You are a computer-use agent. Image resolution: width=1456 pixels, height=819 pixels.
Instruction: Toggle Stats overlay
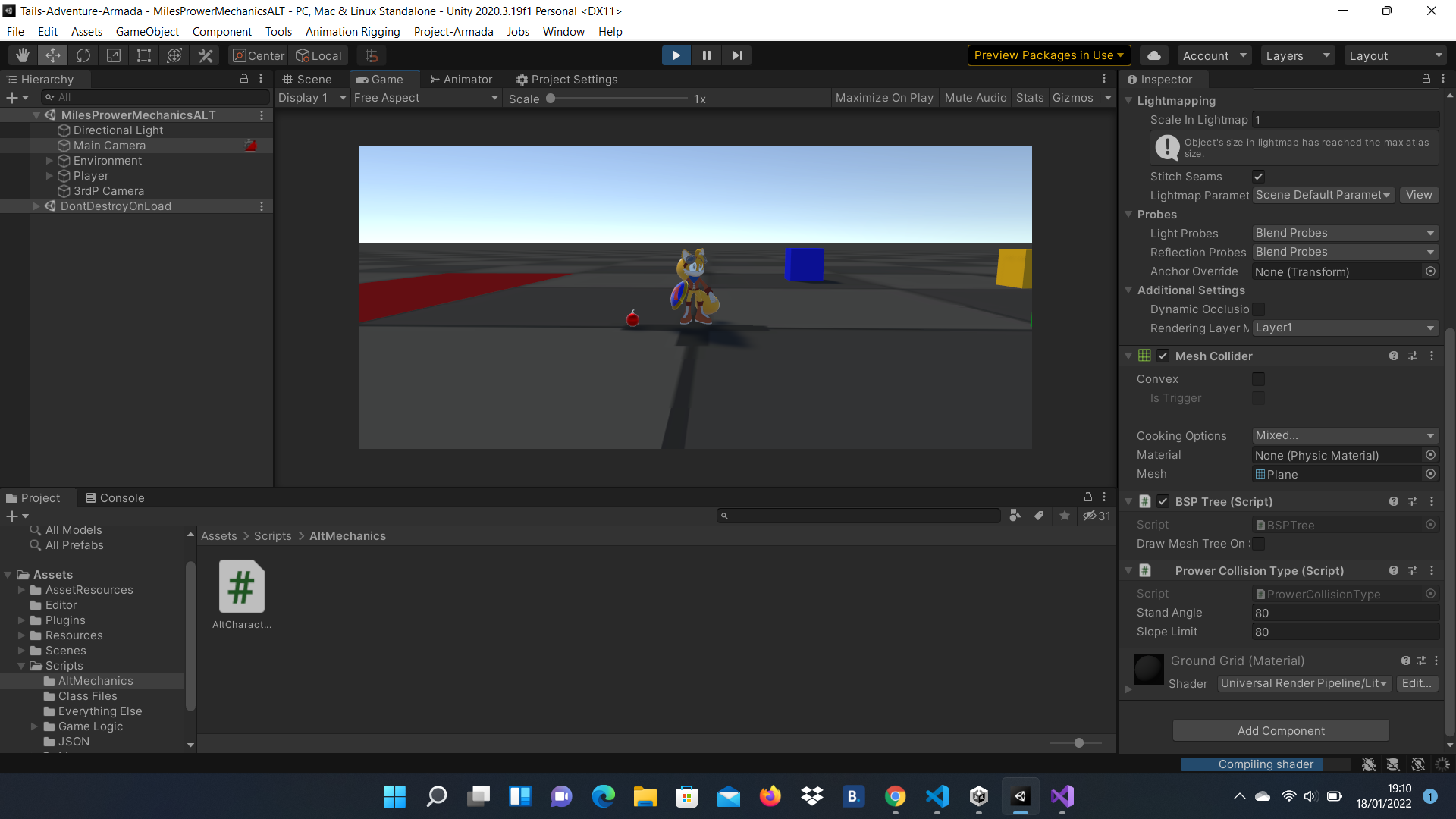[1030, 98]
